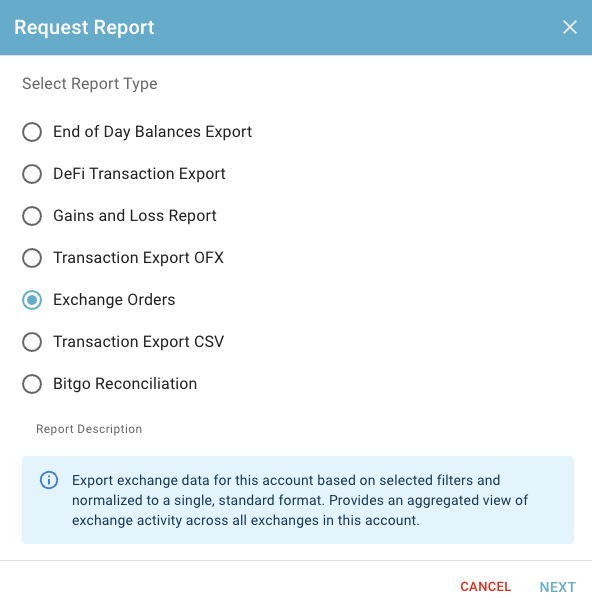Click the 'End of Day Balances Export' label text
The image size is (592, 607).
pos(153,132)
